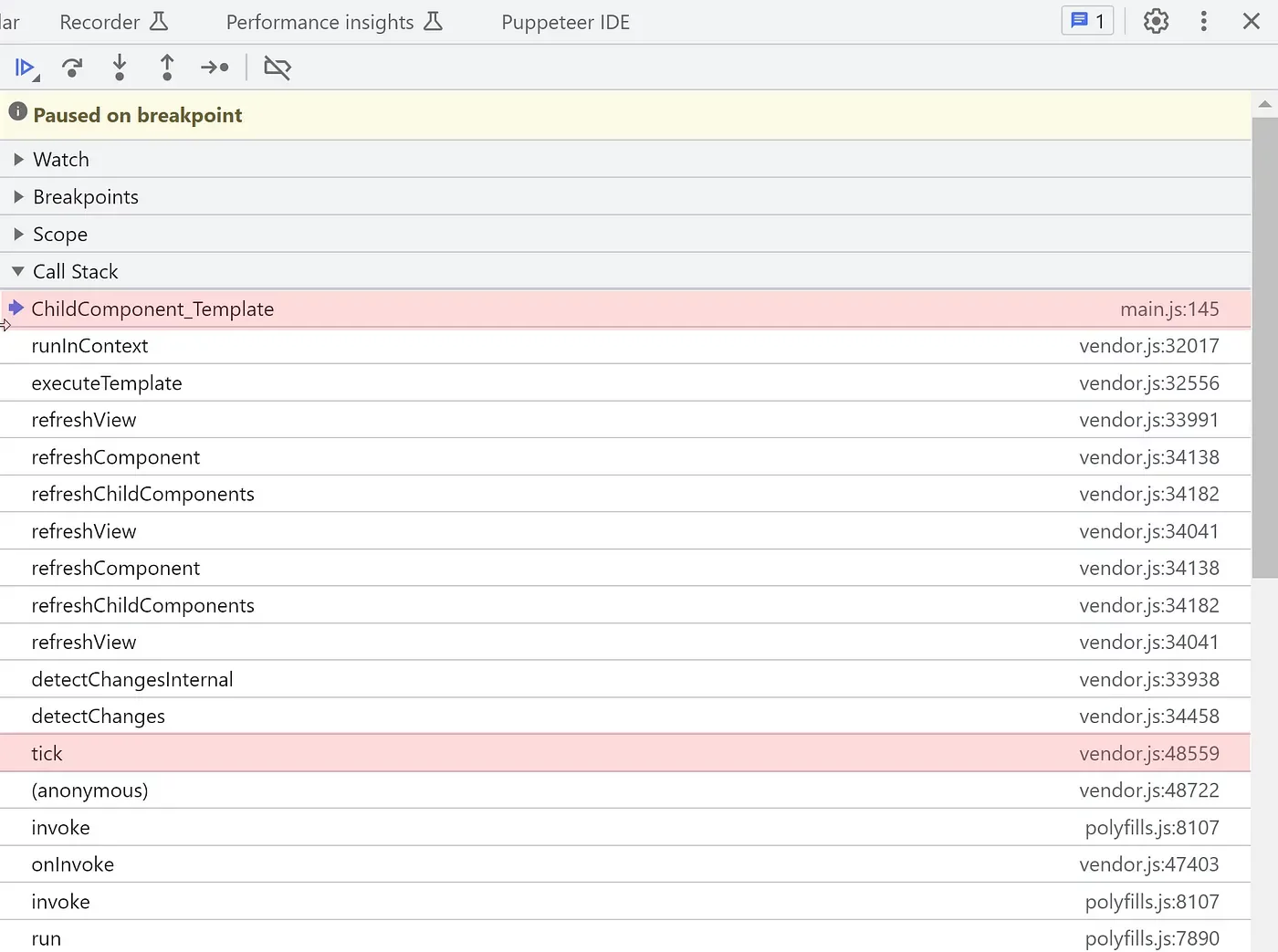Step into the next function call
This screenshot has height=952, width=1278.
coord(120,68)
